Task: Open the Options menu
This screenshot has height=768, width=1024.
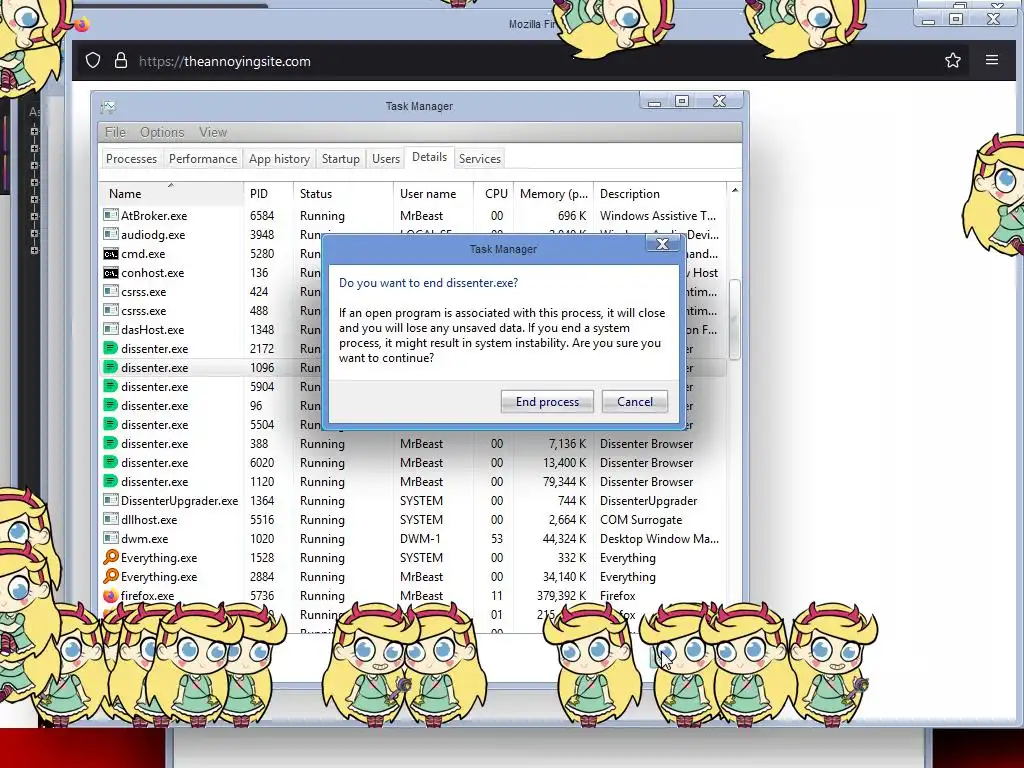Action: [x=162, y=132]
